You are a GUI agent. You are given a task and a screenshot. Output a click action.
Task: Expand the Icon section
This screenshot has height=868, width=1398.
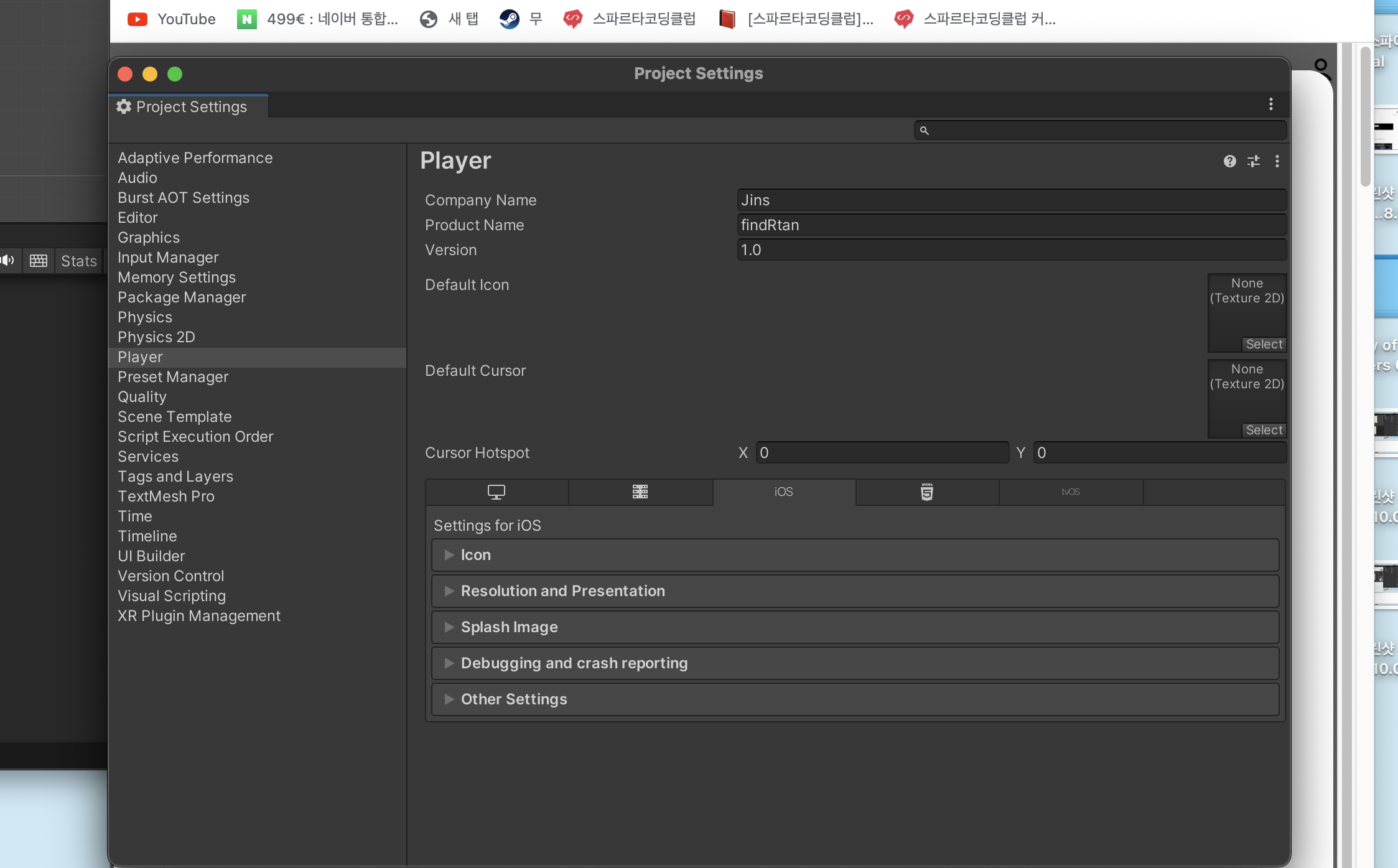pyautogui.click(x=855, y=555)
